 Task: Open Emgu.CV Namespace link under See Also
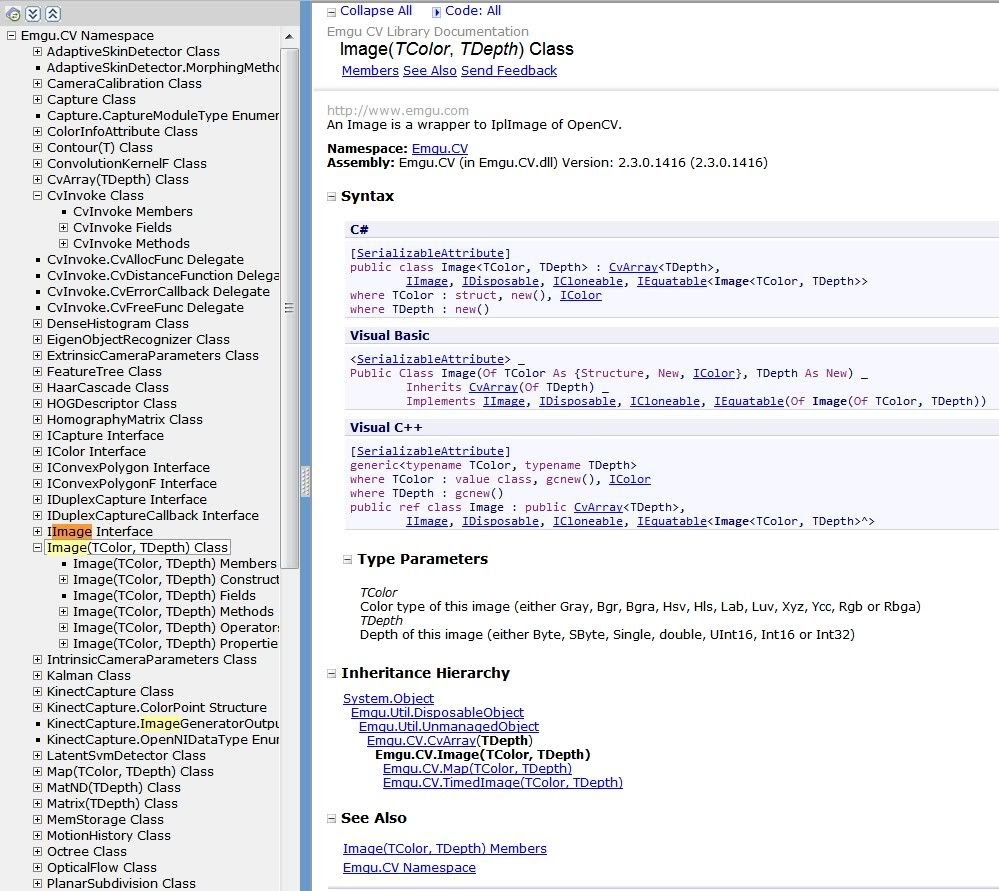tap(409, 868)
